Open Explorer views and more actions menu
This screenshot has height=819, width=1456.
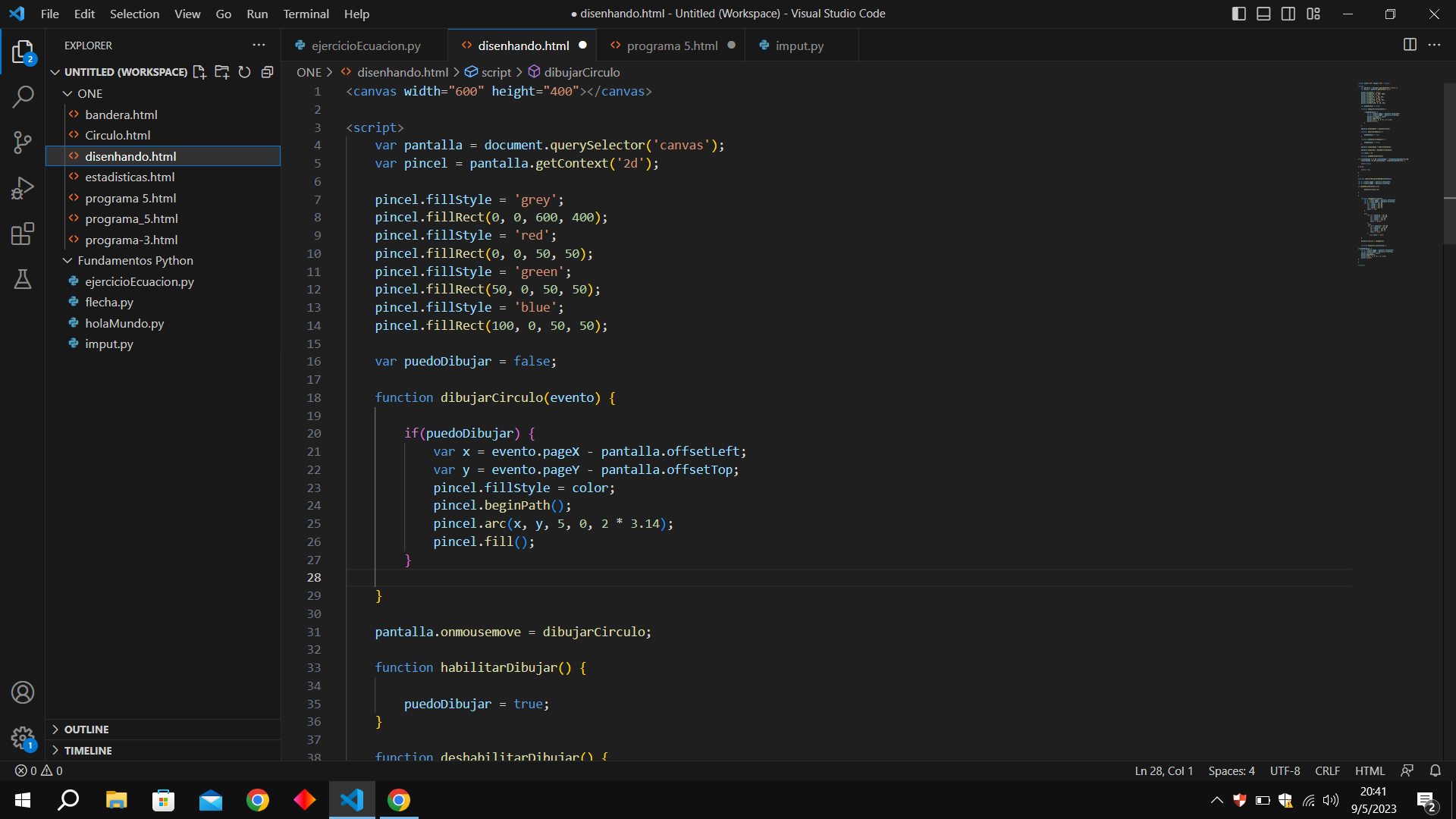click(259, 45)
